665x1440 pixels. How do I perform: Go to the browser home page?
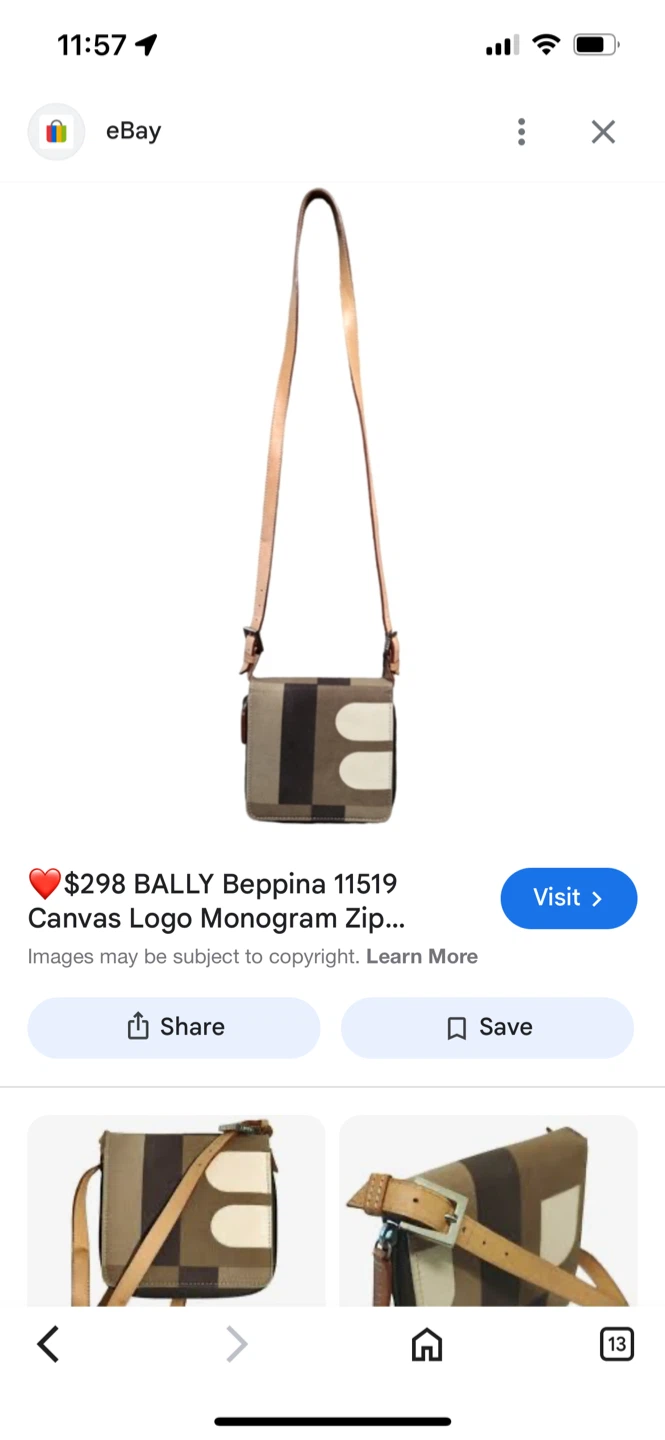pos(427,1345)
